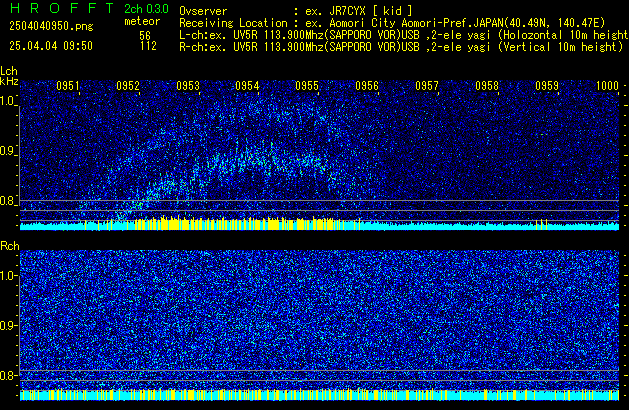
Task: Click the filename 2504040950.png
Action: [x=51, y=26]
